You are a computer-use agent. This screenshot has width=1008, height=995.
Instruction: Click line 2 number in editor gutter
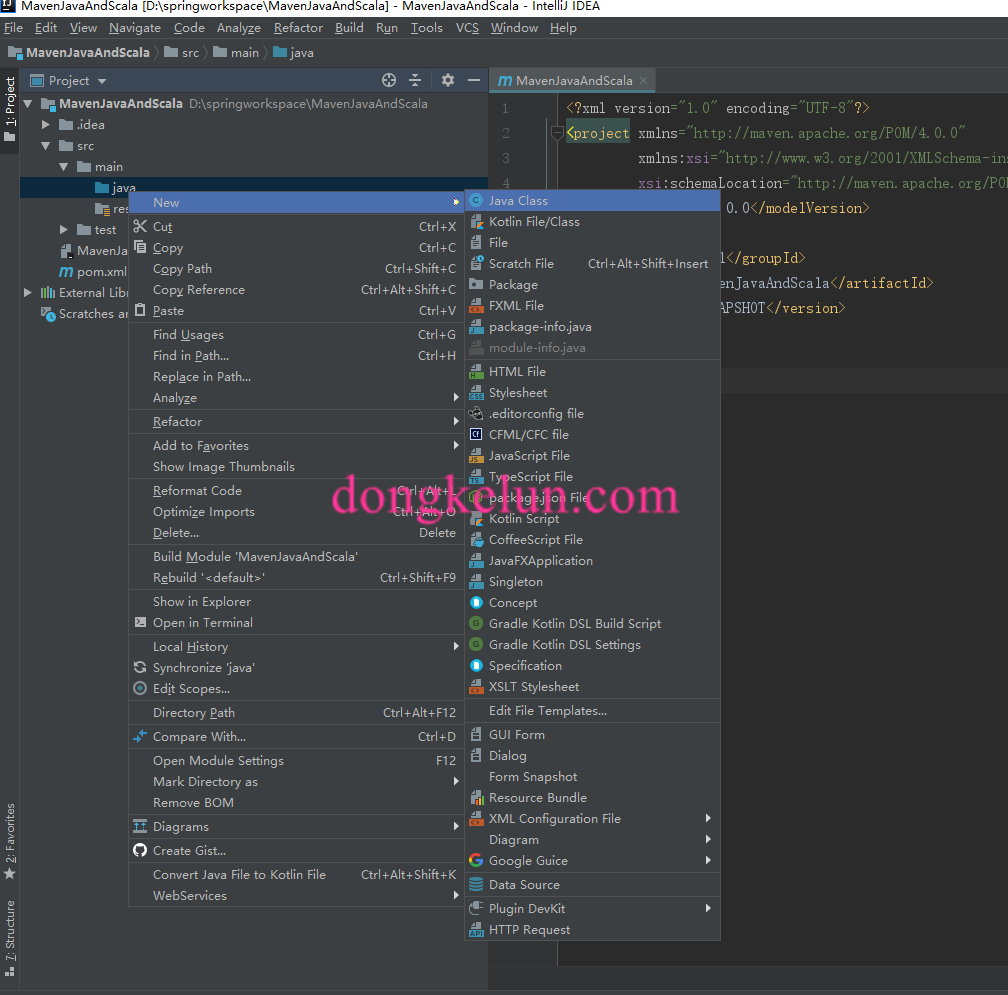tap(506, 133)
